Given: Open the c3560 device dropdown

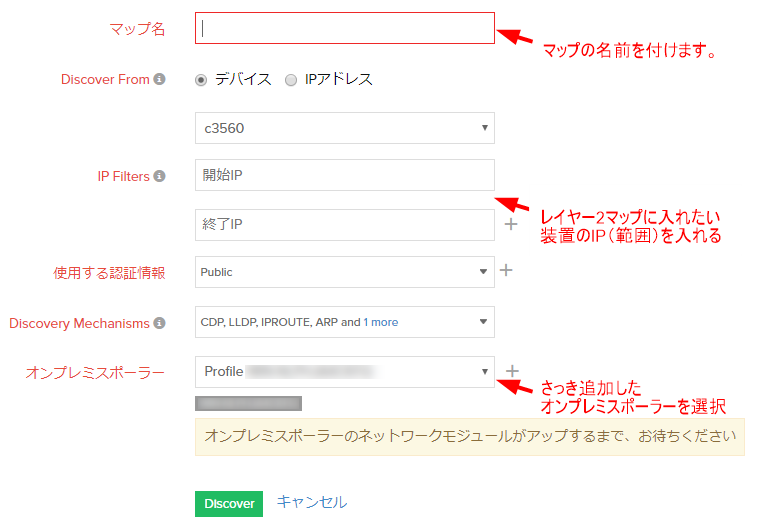Looking at the screenshot, I should (x=345, y=128).
